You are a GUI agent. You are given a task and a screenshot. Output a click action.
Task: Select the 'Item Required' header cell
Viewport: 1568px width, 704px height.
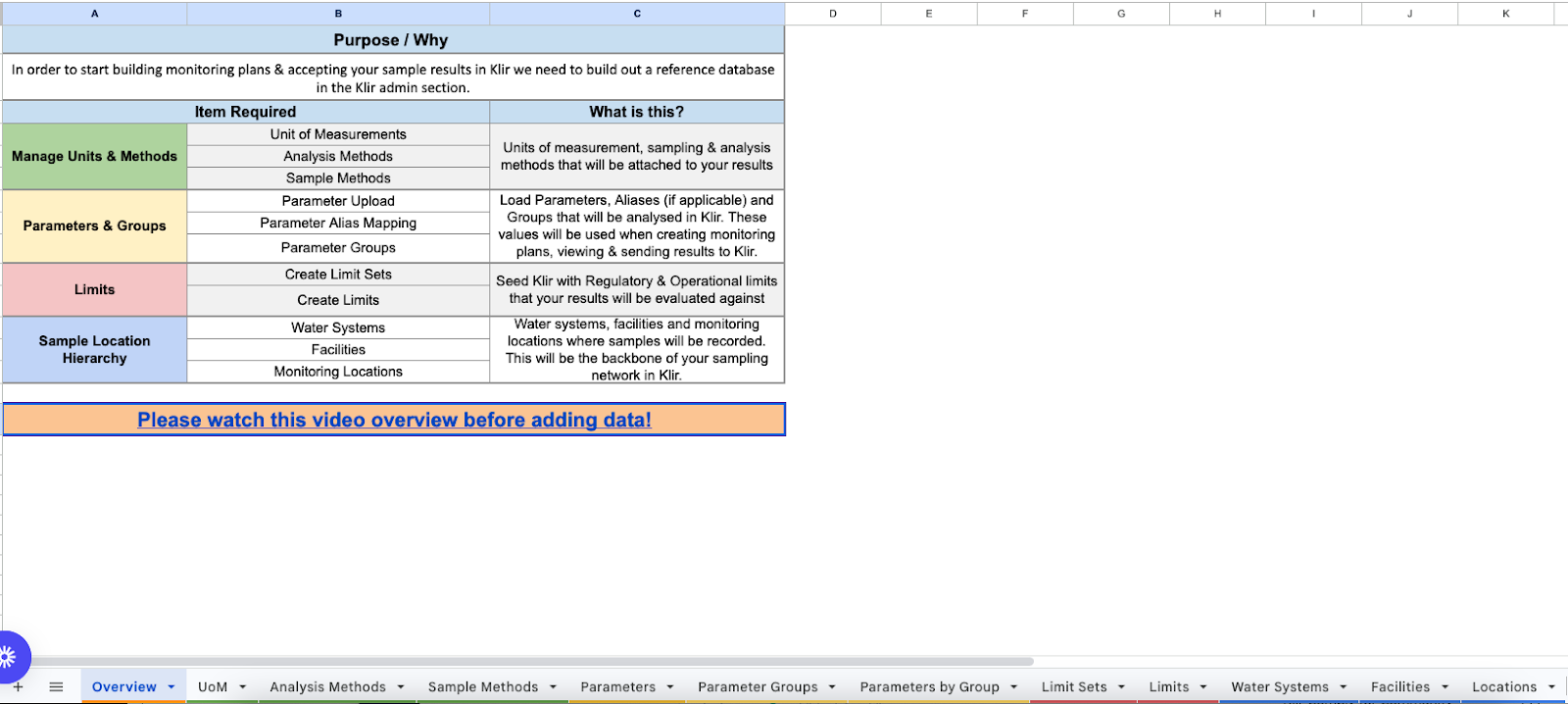coord(245,112)
